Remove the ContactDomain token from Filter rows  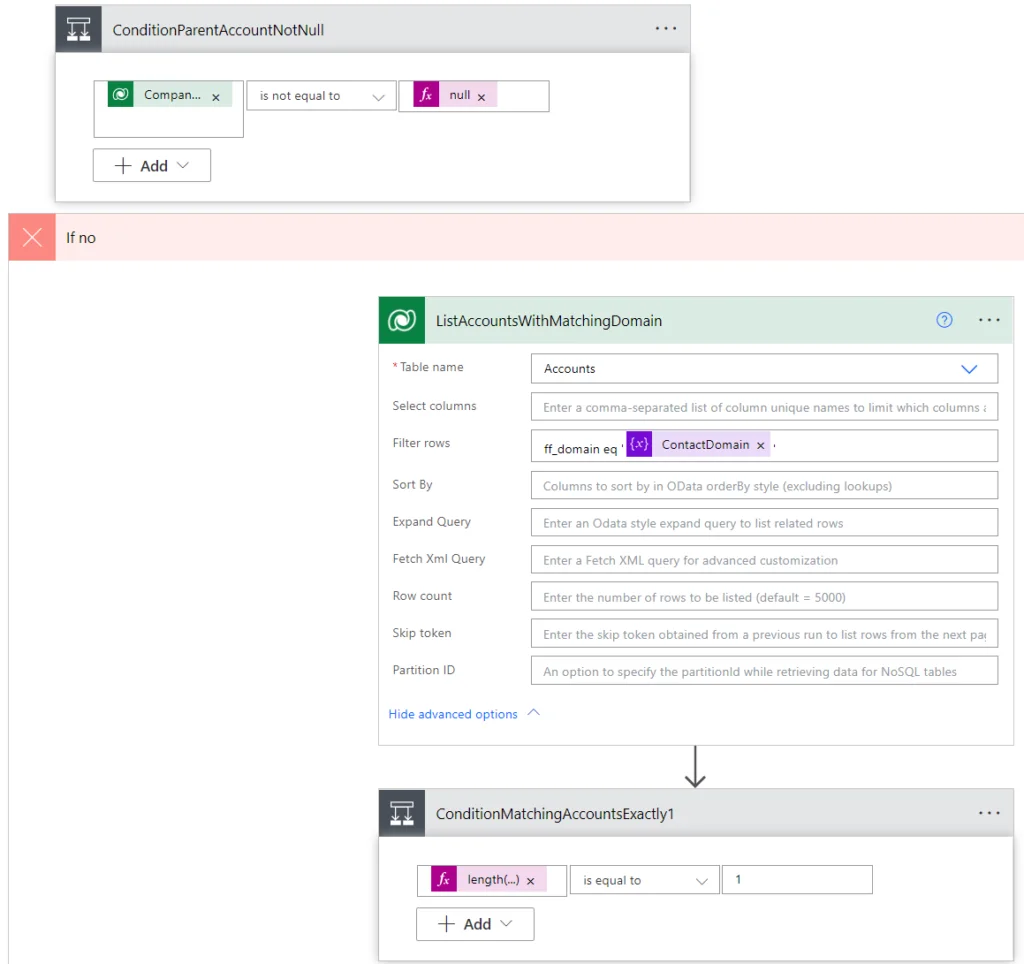tap(761, 444)
